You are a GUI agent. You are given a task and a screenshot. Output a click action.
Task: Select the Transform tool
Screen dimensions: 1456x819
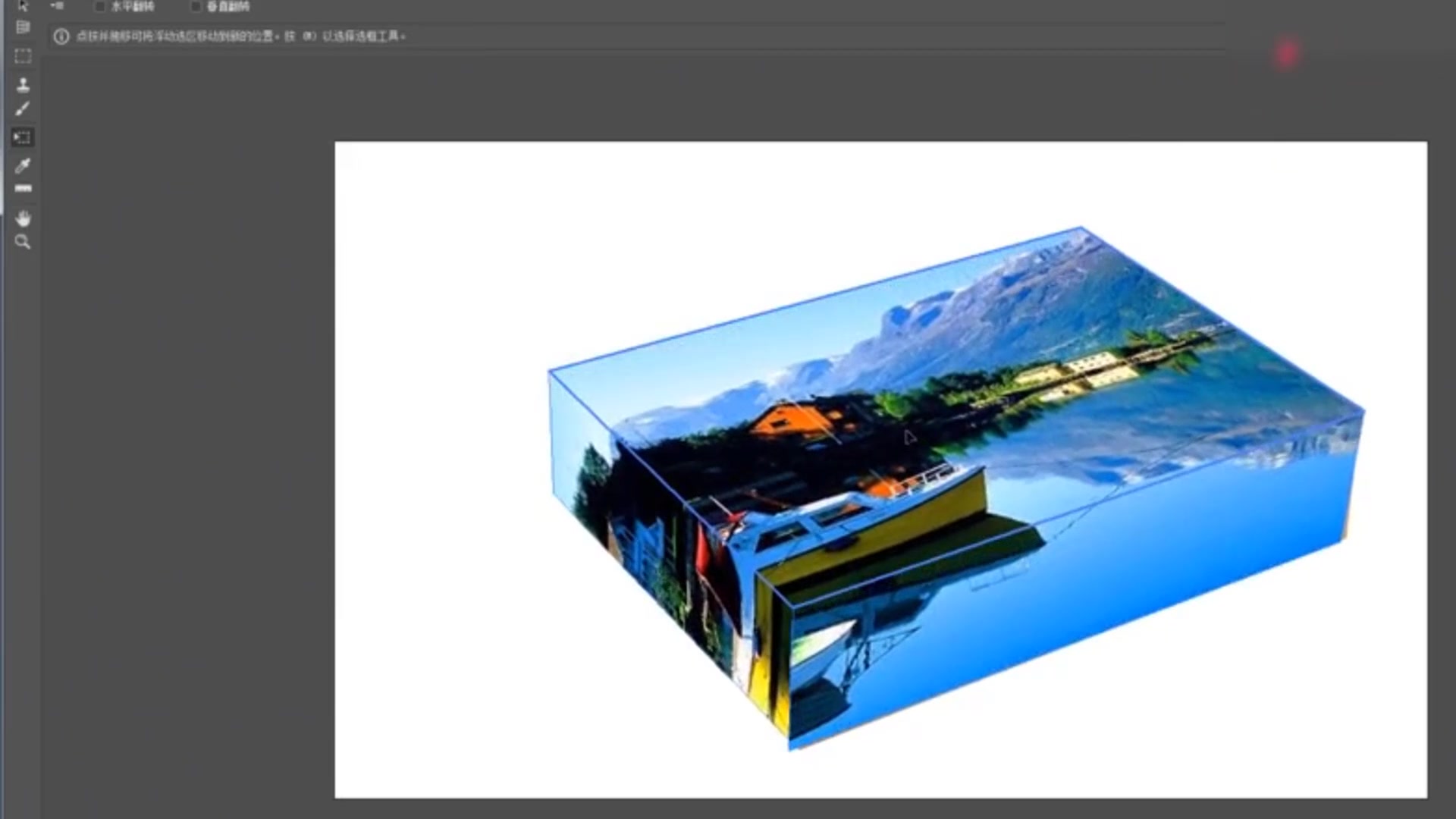pyautogui.click(x=23, y=137)
